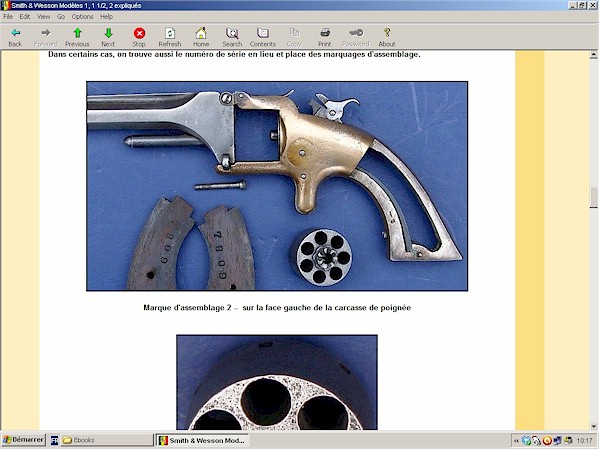Click the sentence starting 'Dans certains cas'
The image size is (600, 450).
point(234,54)
